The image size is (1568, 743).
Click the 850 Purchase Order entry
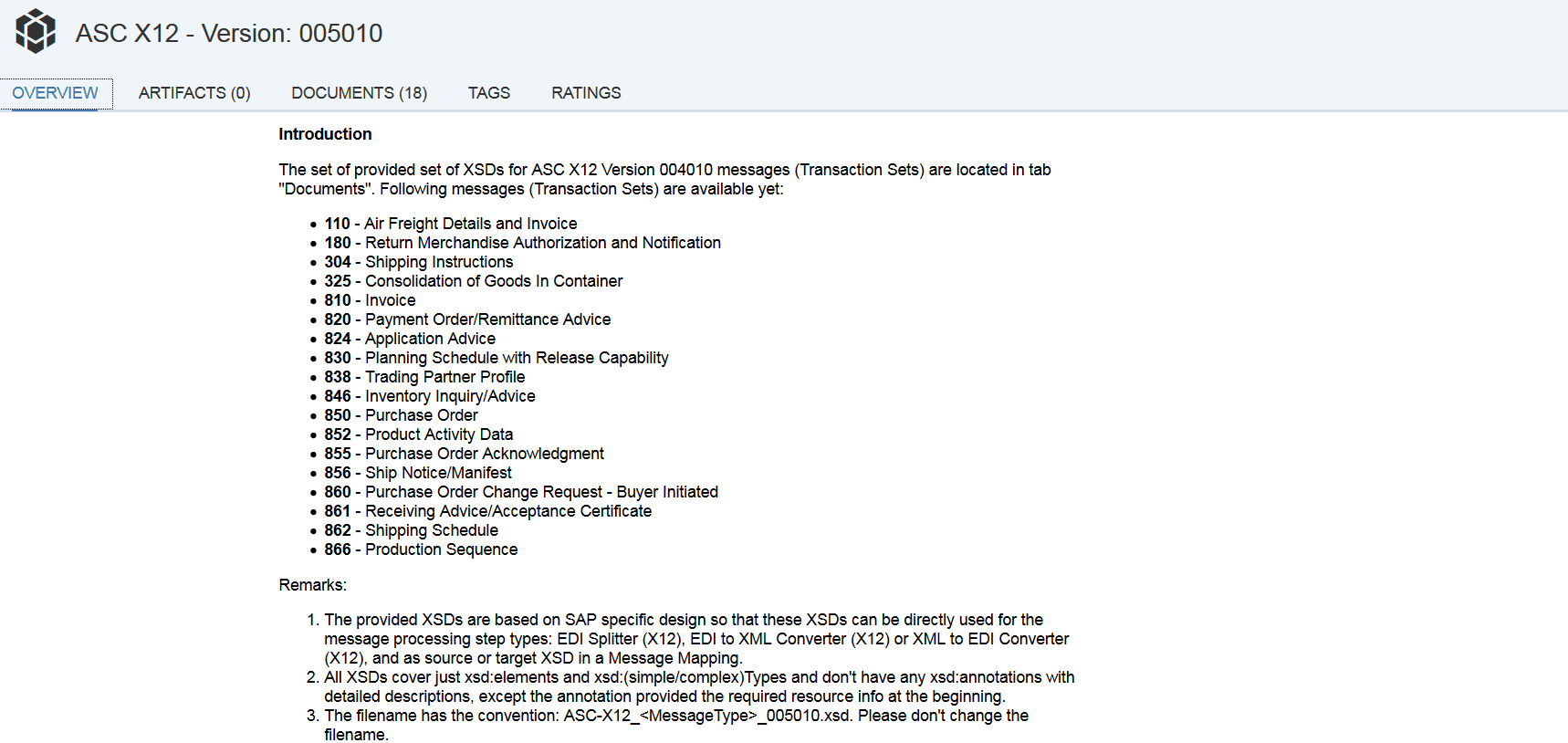(x=401, y=415)
